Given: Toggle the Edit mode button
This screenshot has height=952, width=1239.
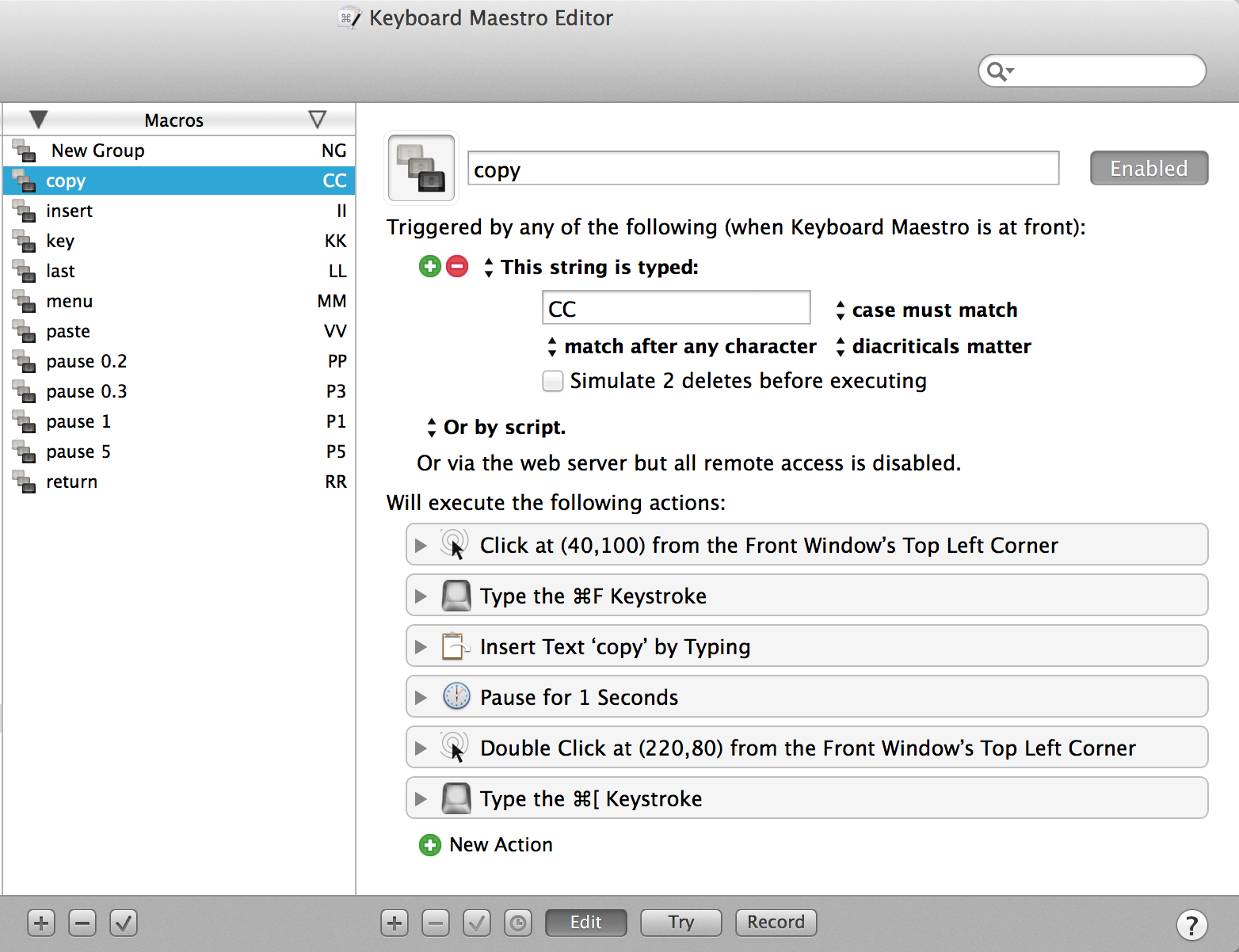Looking at the screenshot, I should tap(586, 923).
